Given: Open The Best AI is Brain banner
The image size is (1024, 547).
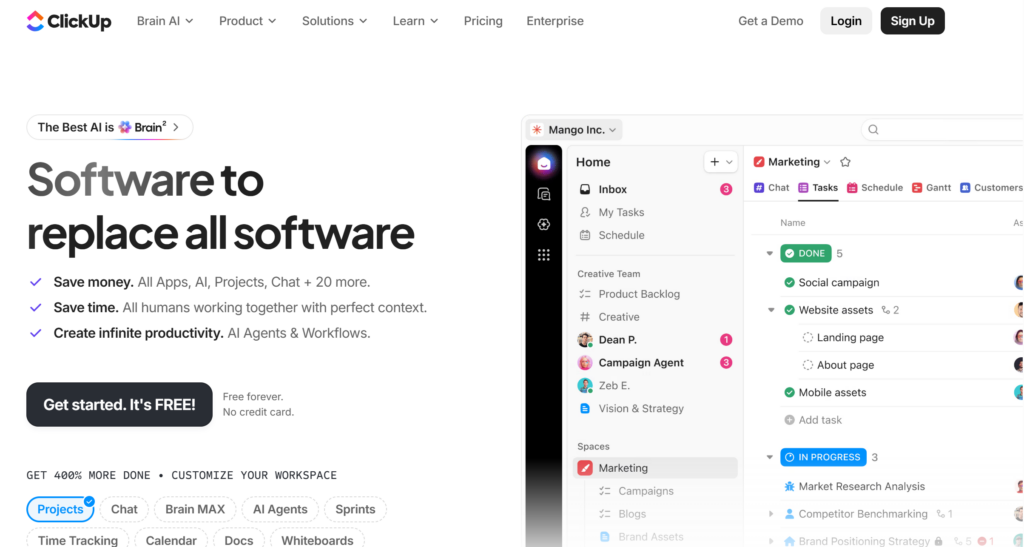Looking at the screenshot, I should point(110,127).
